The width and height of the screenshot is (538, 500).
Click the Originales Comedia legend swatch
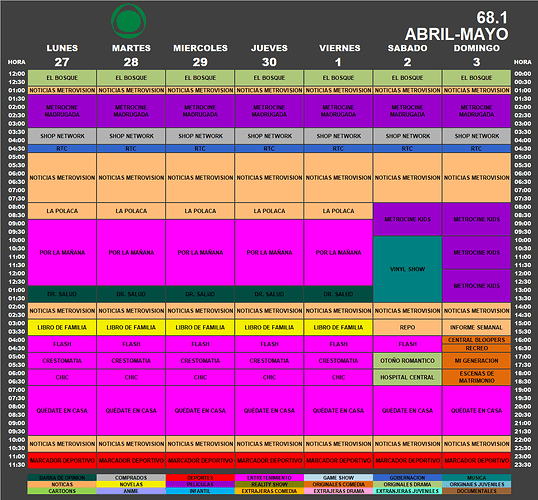pos(339,484)
